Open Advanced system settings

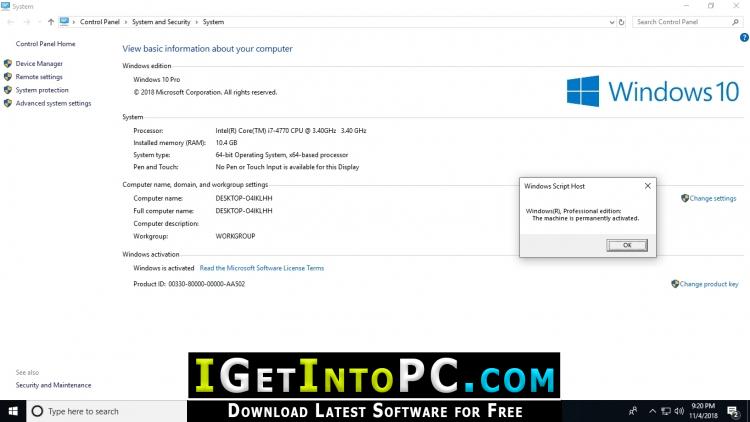click(x=53, y=103)
